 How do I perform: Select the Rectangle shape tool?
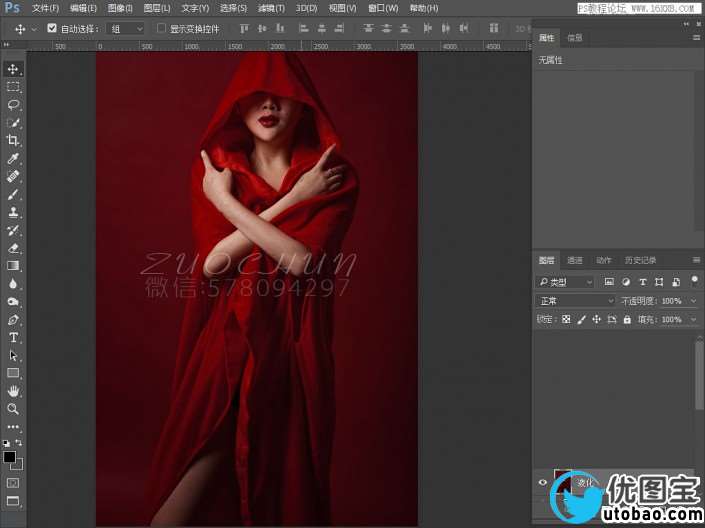click(13, 373)
